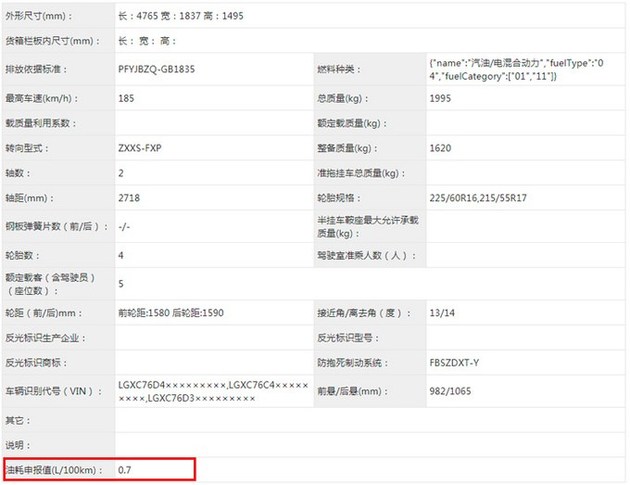630x485 pixels.
Task: Click the 油耗申报值(L/100km) label
Action: 53,470
